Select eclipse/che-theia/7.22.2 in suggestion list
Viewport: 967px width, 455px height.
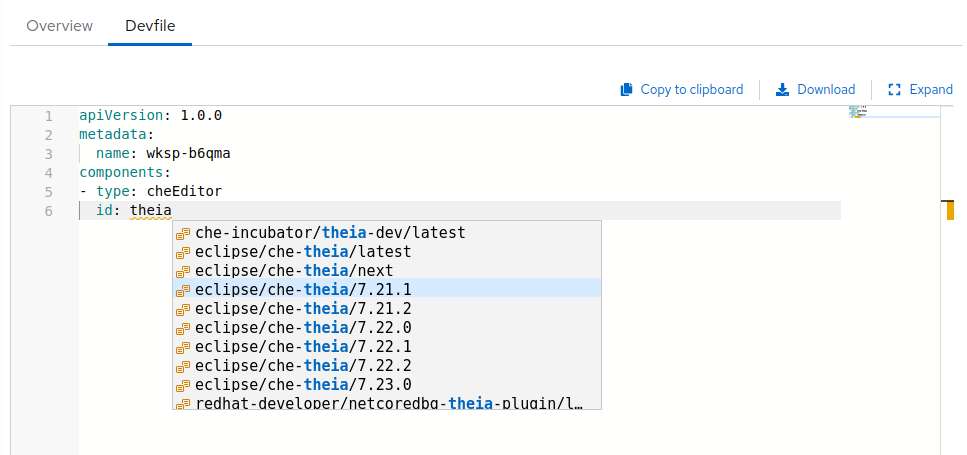303,366
